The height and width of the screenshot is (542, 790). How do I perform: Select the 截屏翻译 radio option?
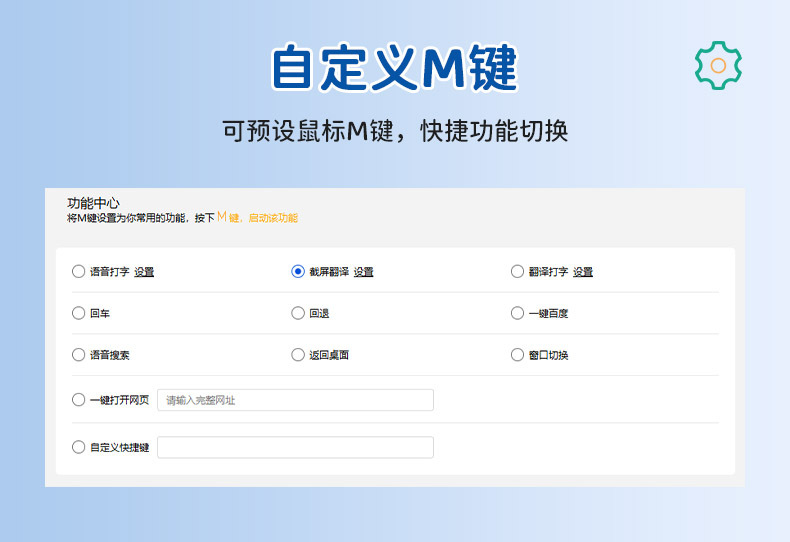click(x=298, y=271)
